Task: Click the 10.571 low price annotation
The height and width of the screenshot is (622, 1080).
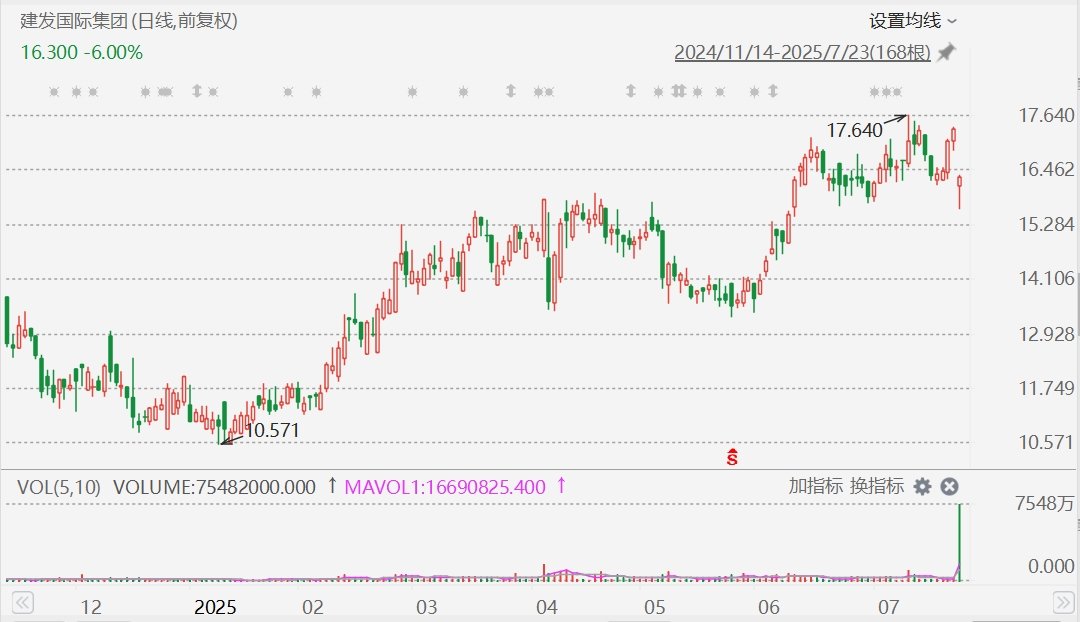Action: tap(271, 431)
